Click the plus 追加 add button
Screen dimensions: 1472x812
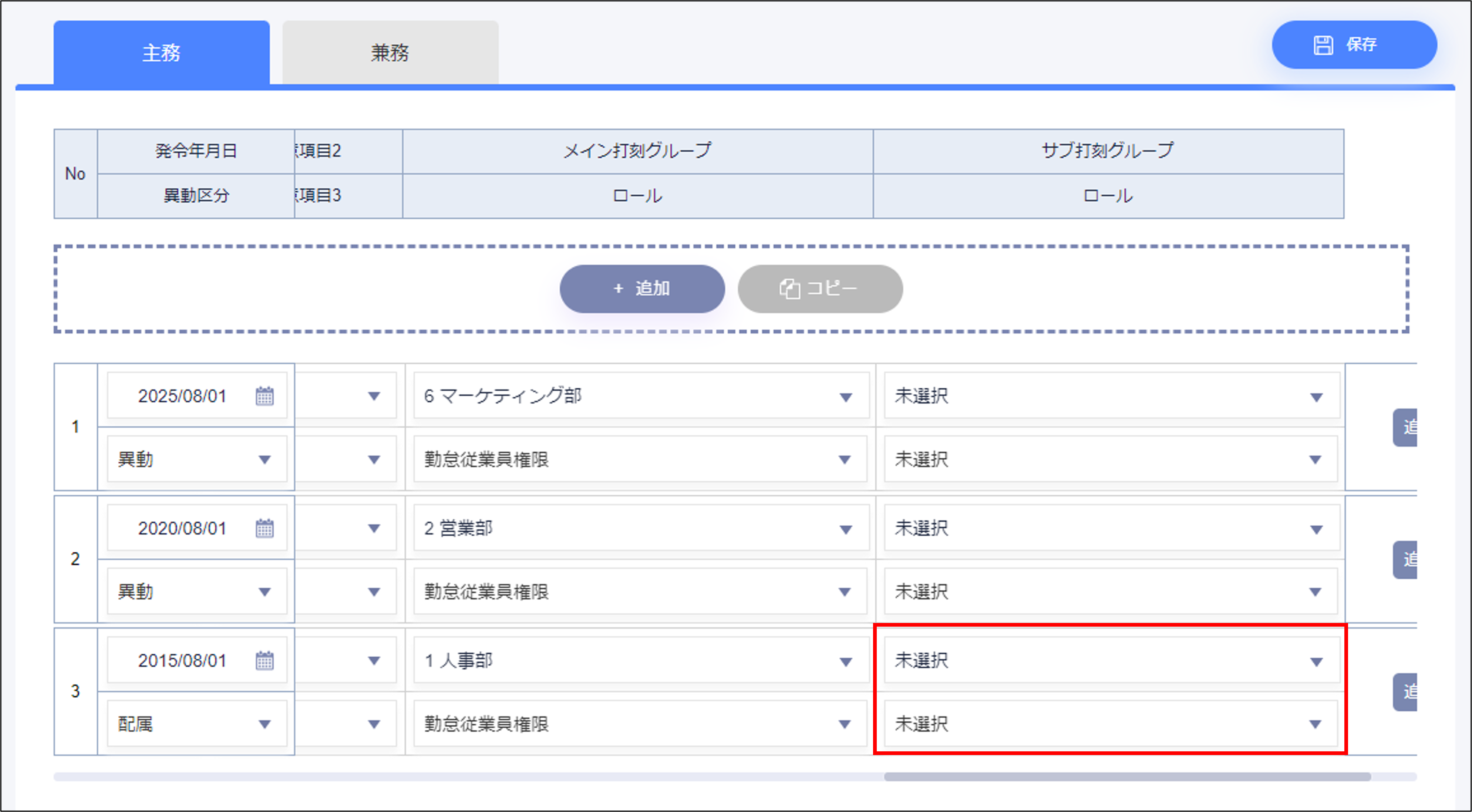(x=642, y=289)
